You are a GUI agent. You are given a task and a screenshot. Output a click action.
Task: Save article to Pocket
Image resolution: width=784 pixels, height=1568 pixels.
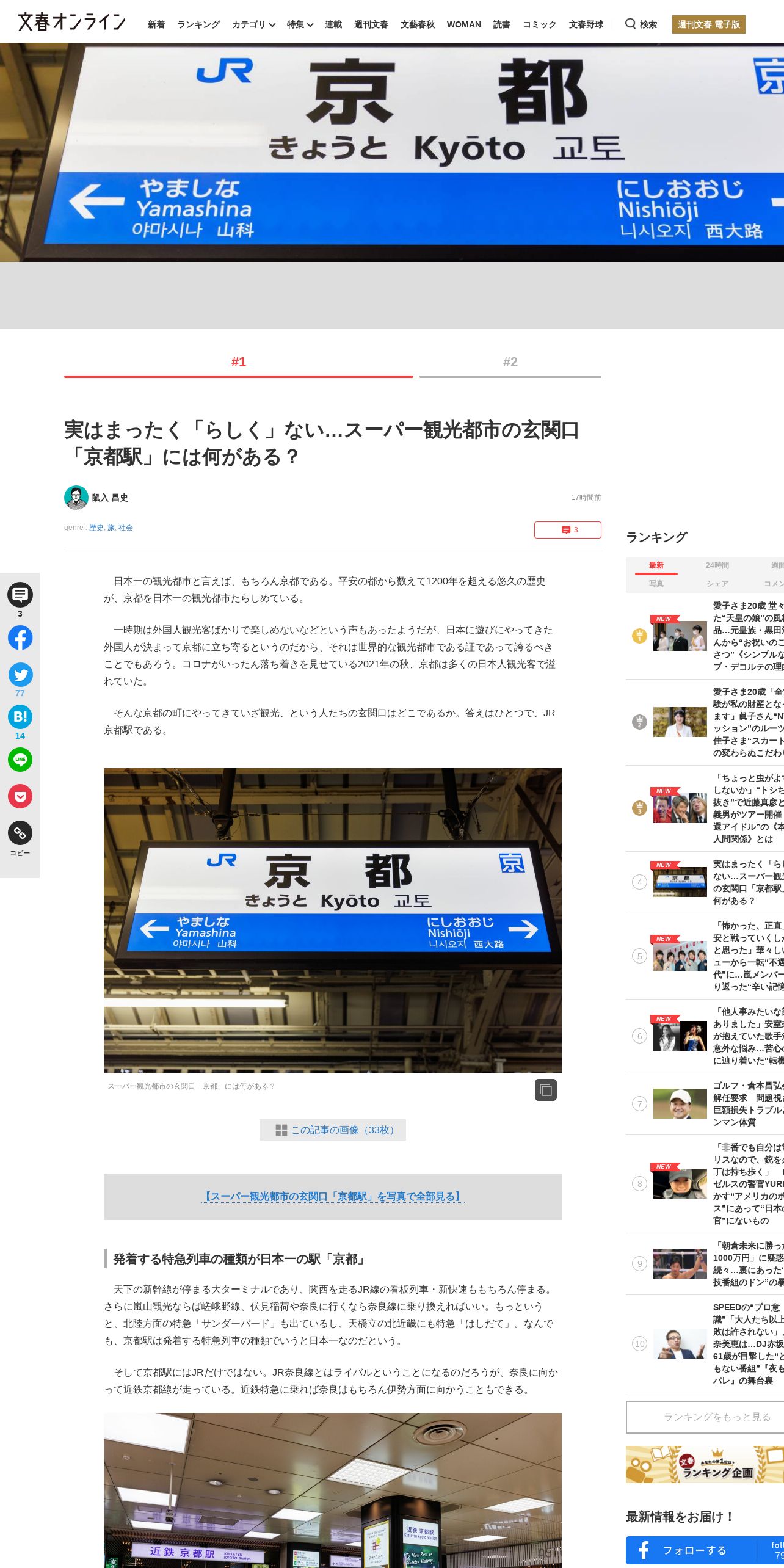[x=20, y=796]
